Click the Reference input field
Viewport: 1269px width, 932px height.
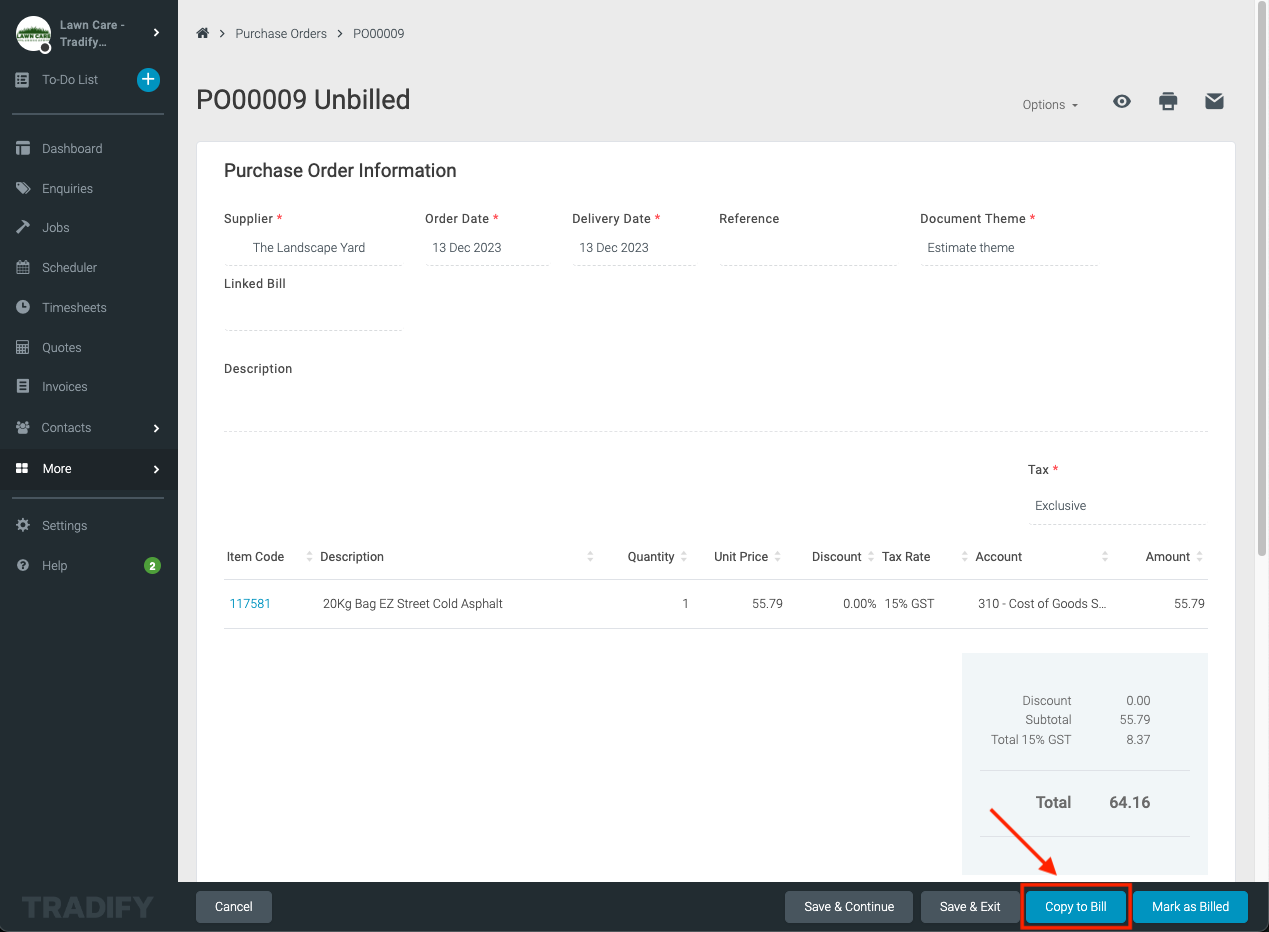click(x=807, y=248)
